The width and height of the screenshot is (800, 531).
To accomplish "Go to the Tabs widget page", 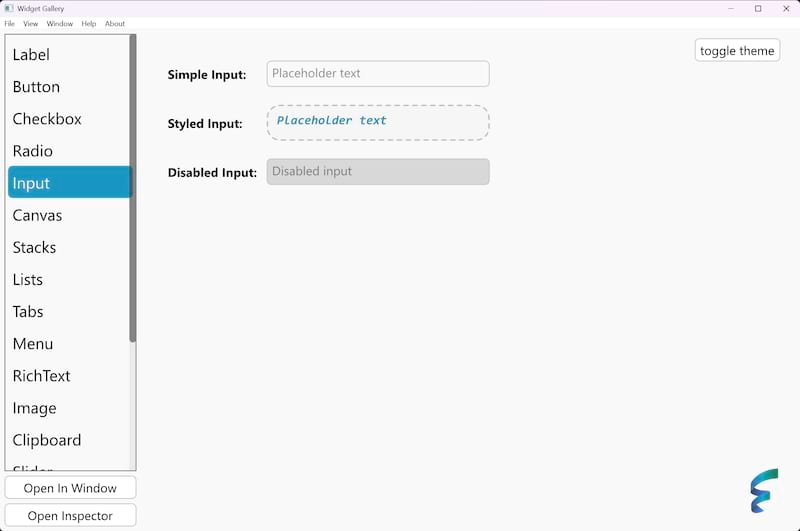I will tap(28, 312).
